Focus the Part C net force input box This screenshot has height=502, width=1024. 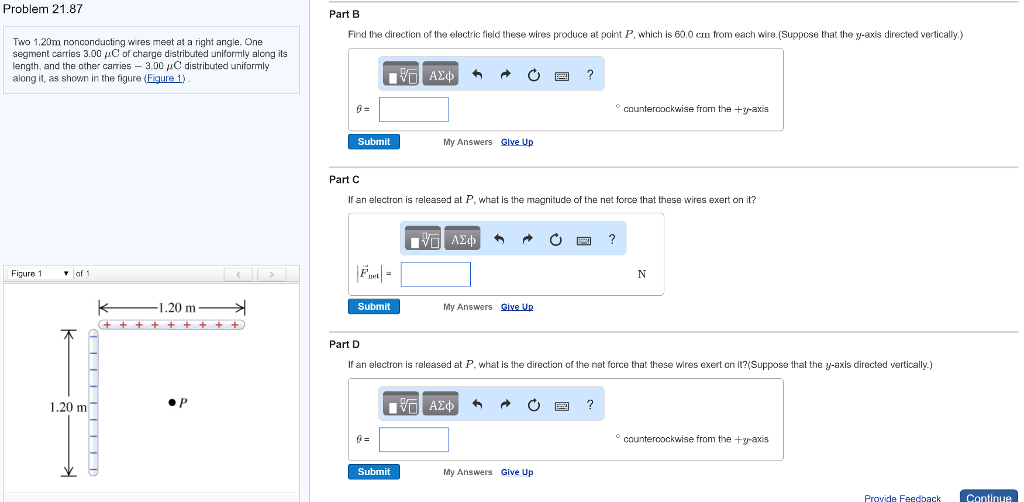[x=436, y=274]
